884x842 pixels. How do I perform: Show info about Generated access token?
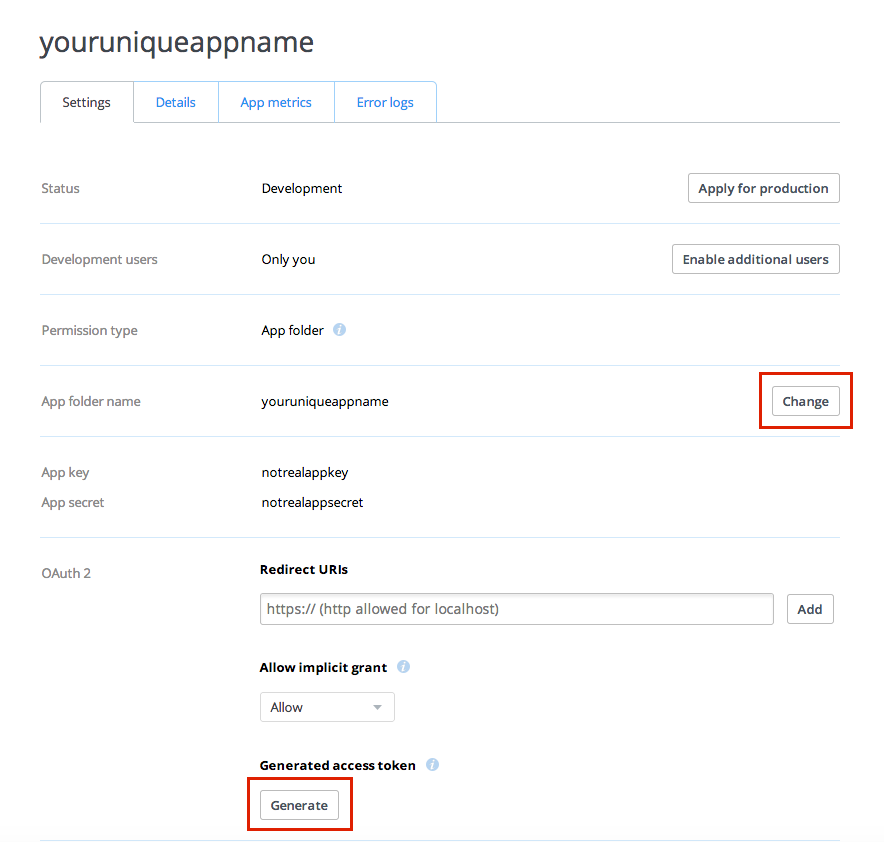432,765
